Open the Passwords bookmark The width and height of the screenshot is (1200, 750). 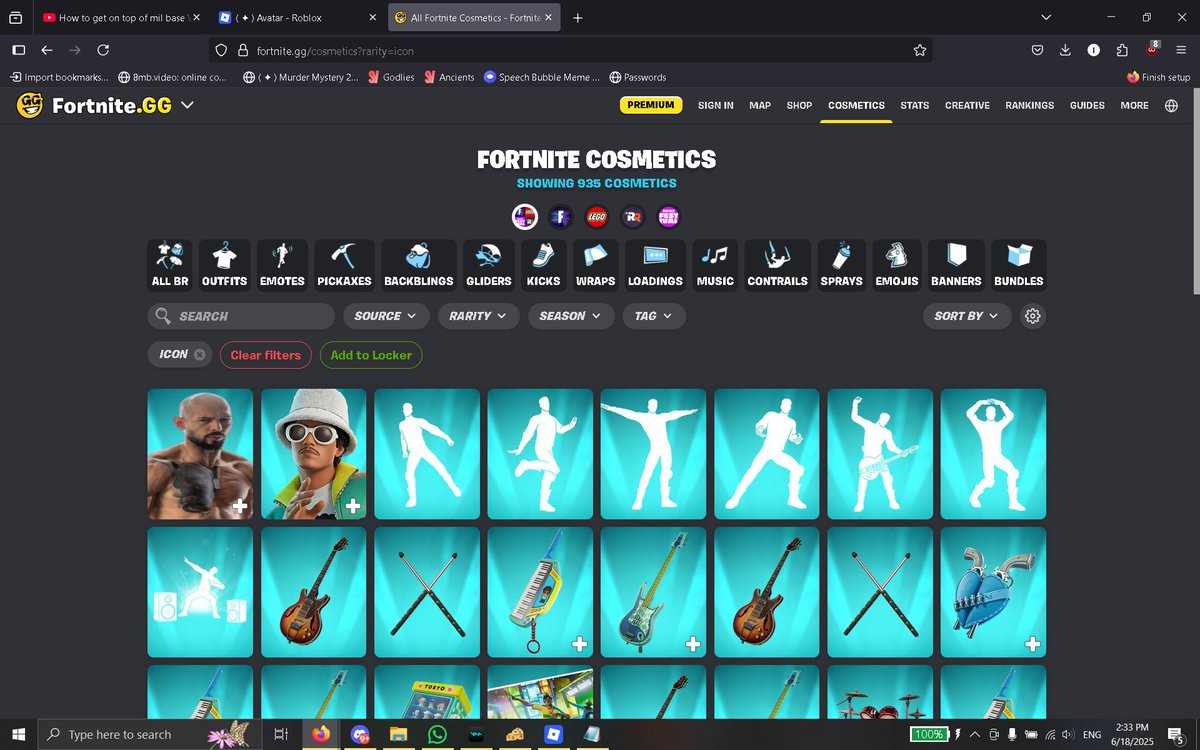636,77
